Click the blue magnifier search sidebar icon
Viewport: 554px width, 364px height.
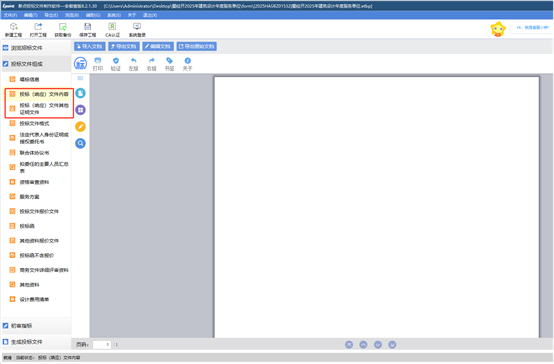click(81, 143)
